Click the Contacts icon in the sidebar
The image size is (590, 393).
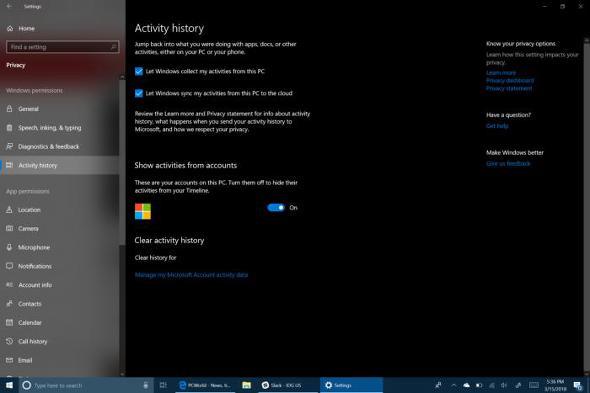[x=9, y=304]
